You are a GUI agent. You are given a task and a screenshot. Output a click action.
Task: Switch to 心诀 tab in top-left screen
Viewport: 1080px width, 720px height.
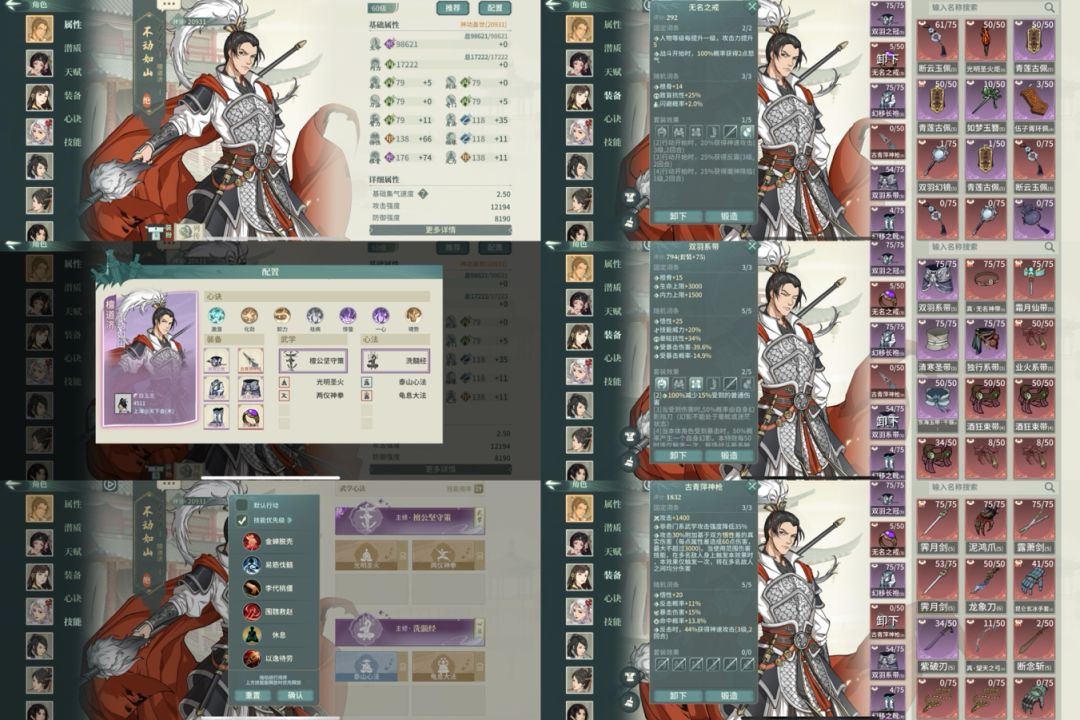click(x=72, y=119)
